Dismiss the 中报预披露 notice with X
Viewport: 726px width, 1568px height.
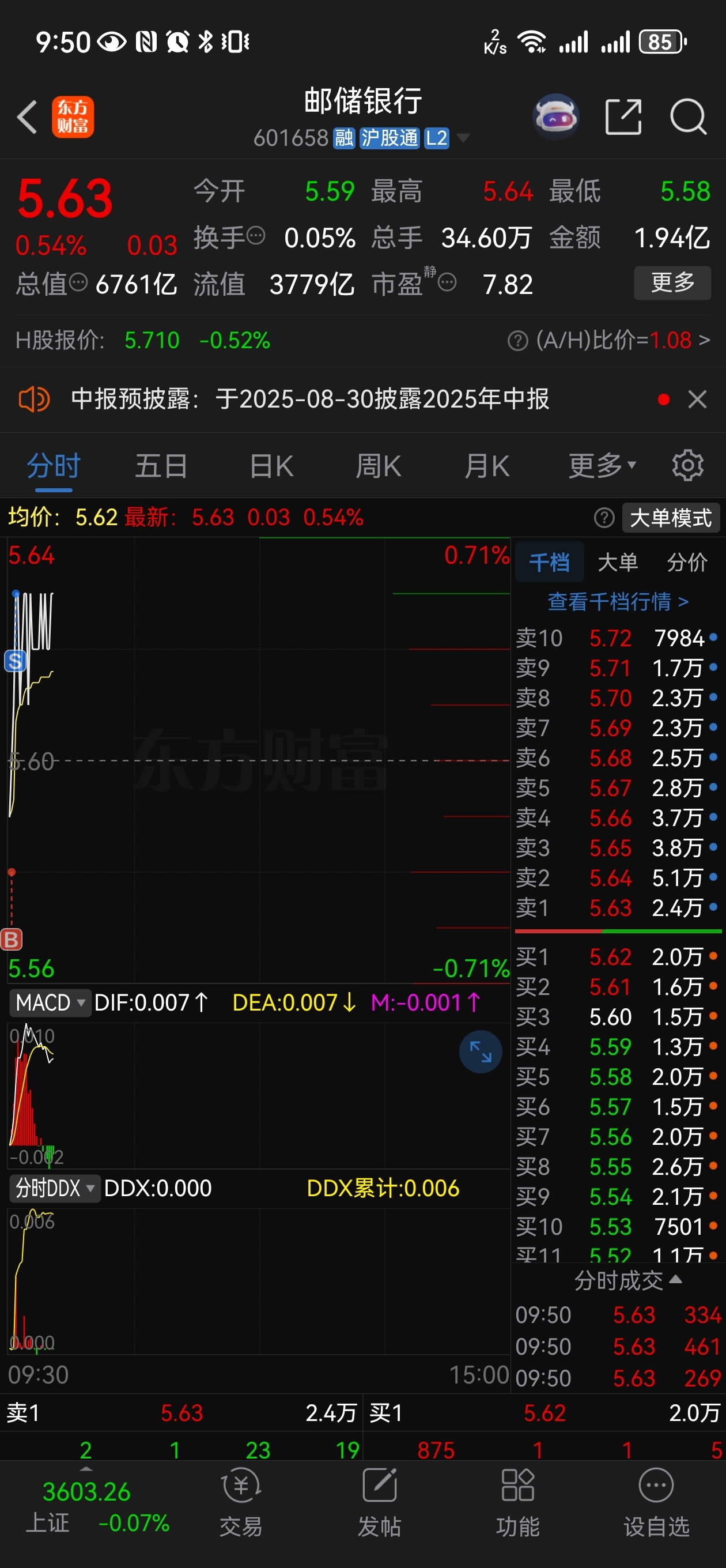[x=697, y=399]
